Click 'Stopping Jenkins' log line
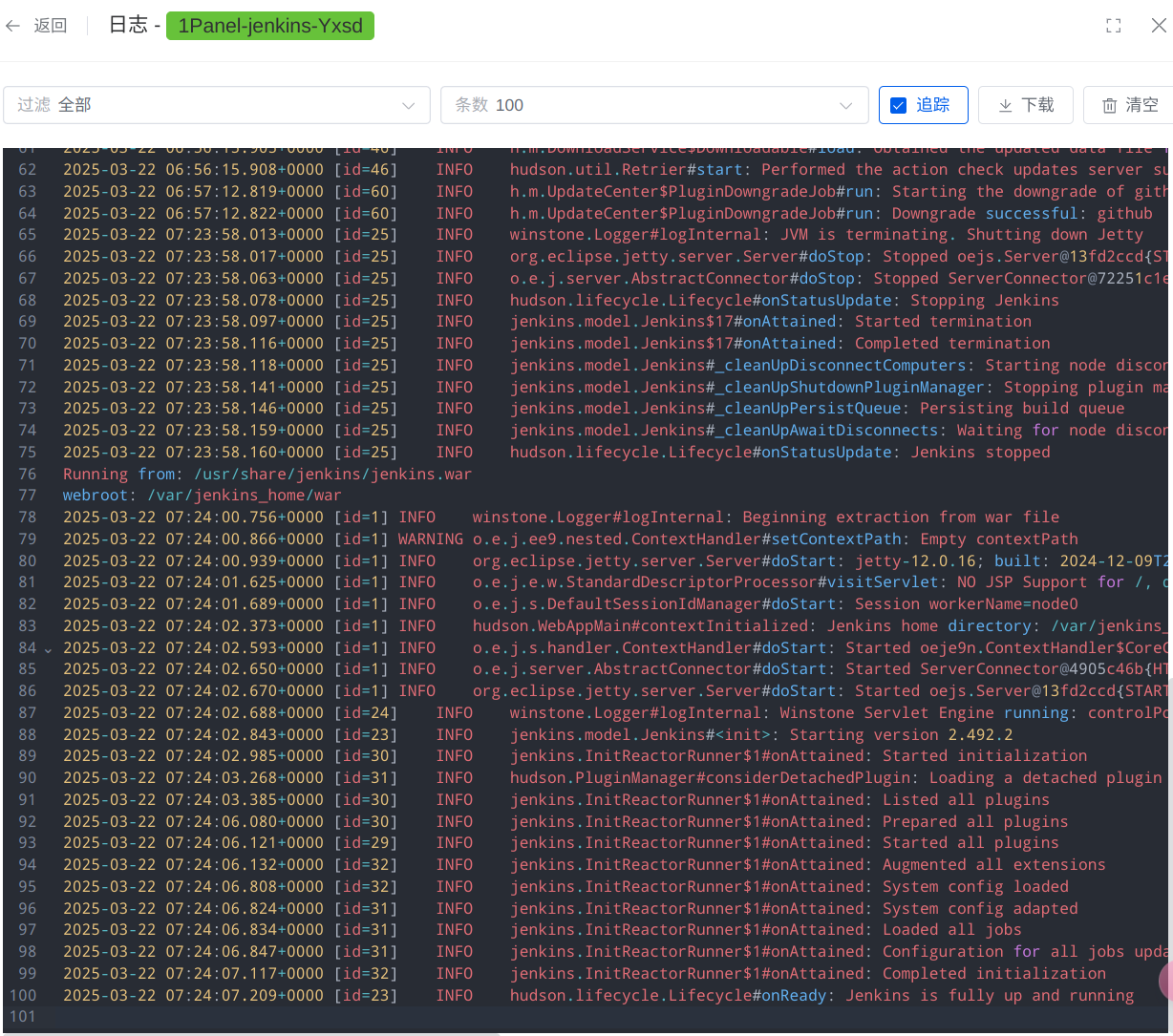The height and width of the screenshot is (1036, 1173). click(561, 301)
